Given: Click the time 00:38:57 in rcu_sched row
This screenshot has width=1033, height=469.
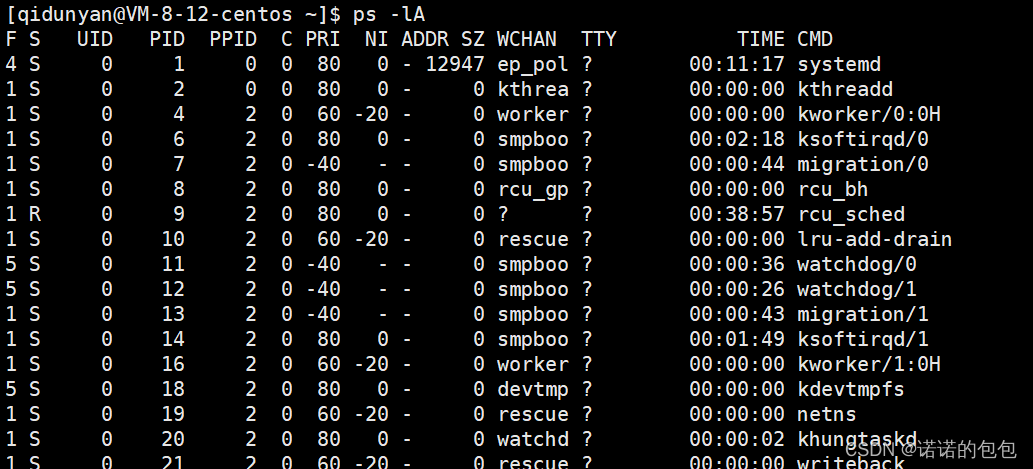Looking at the screenshot, I should [737, 214].
